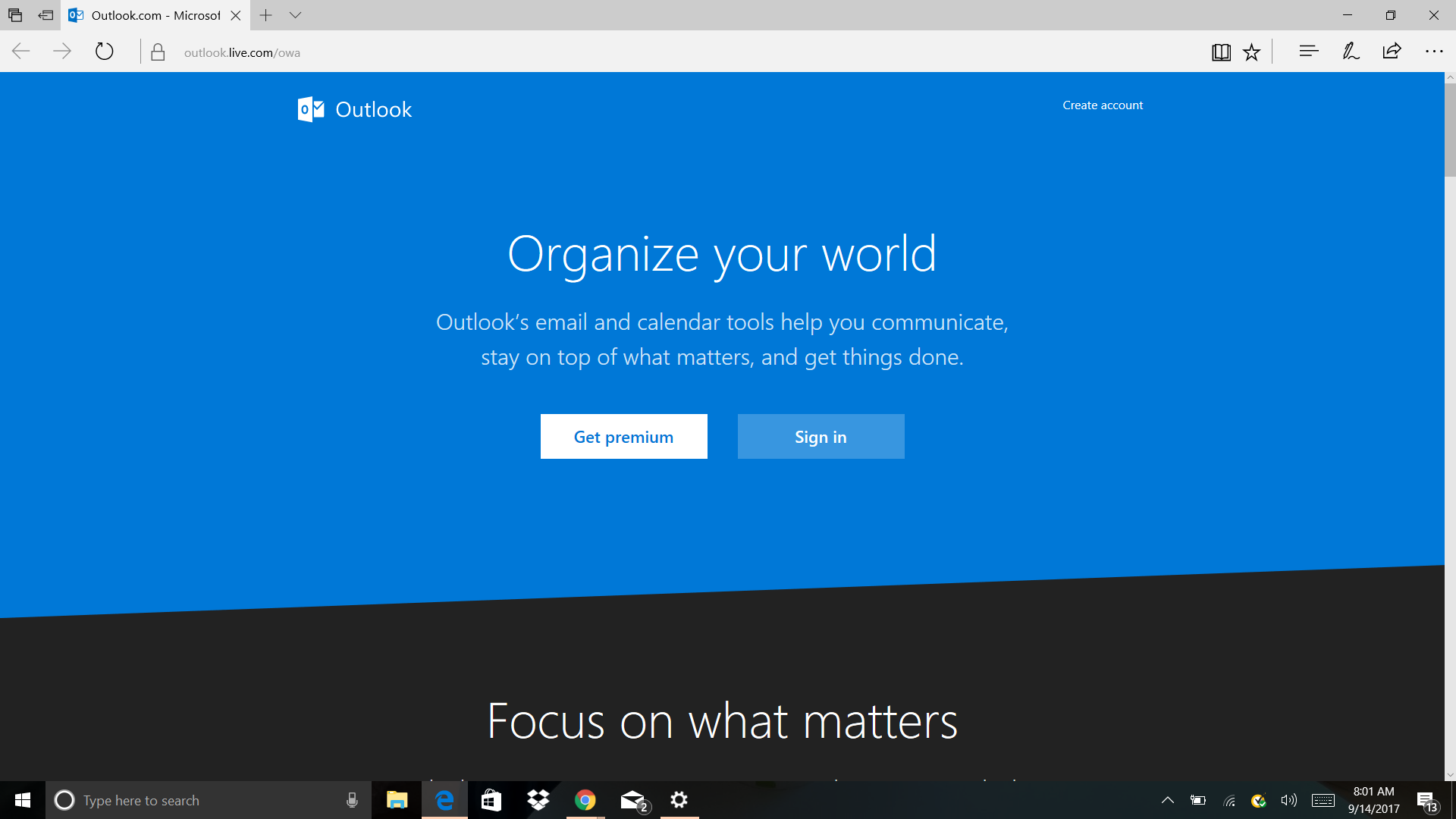The width and height of the screenshot is (1456, 819).
Task: Click the Sign in button
Action: (821, 437)
